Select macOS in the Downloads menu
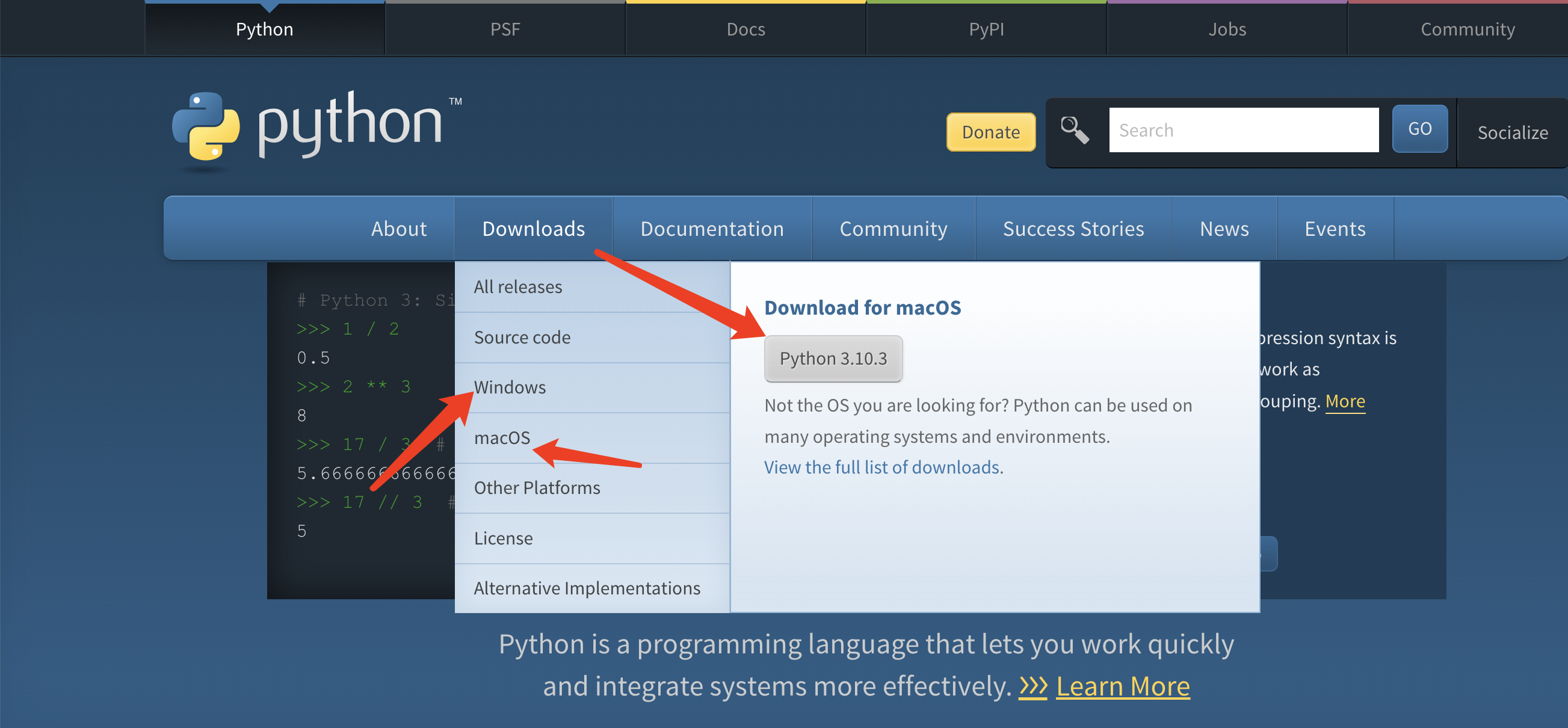1568x728 pixels. pyautogui.click(x=502, y=437)
